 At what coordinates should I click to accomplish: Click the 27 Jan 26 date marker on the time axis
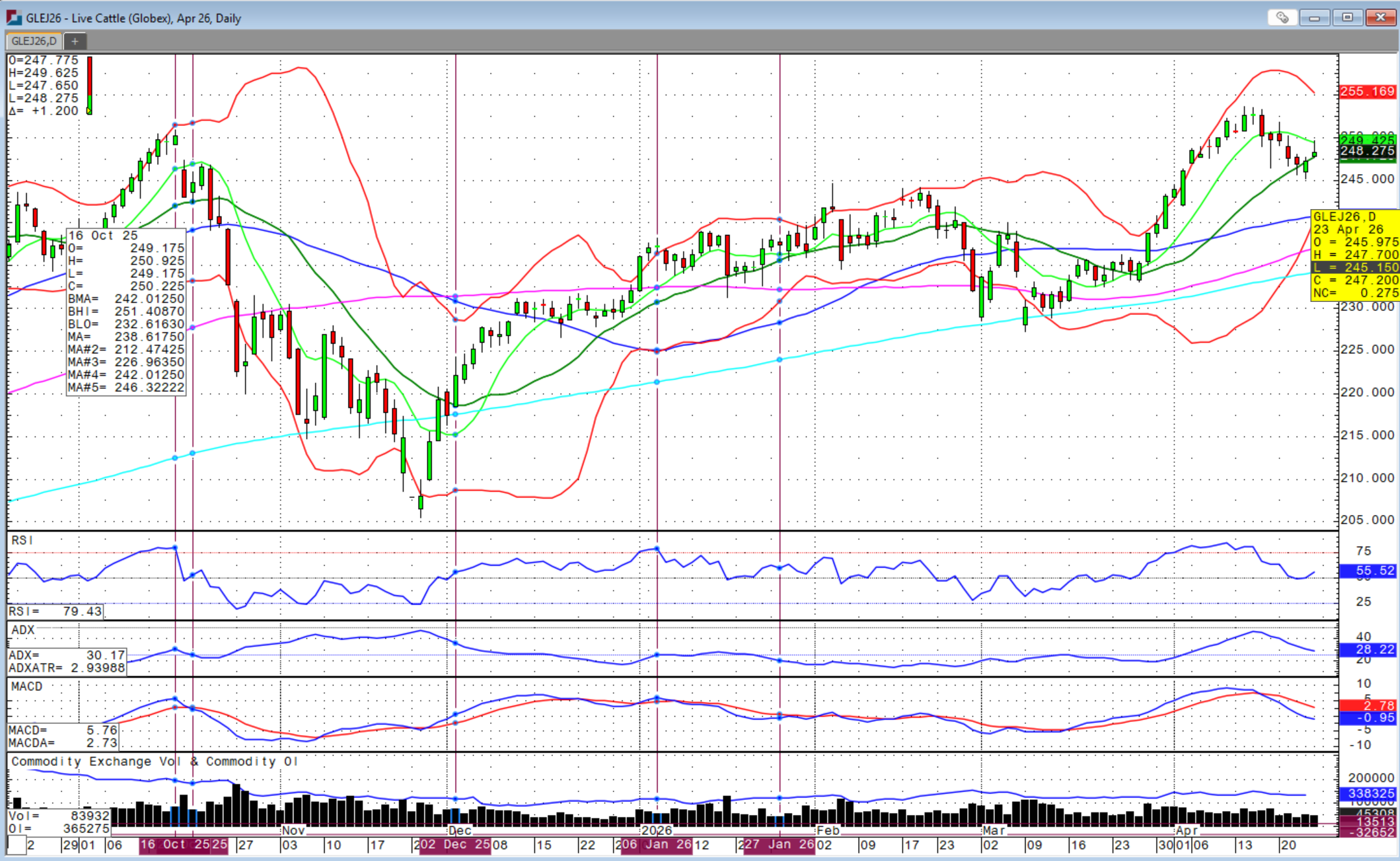point(779,845)
